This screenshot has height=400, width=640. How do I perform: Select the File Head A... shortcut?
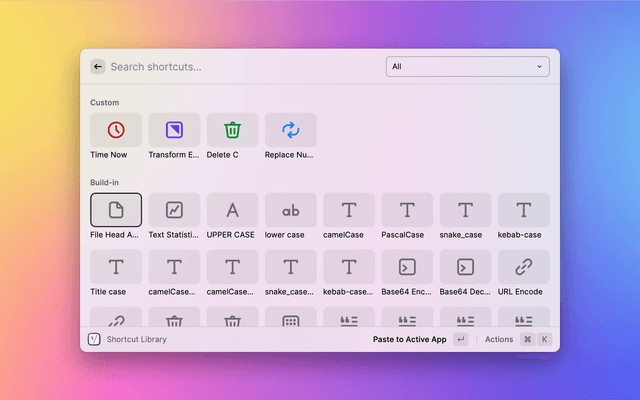click(116, 210)
